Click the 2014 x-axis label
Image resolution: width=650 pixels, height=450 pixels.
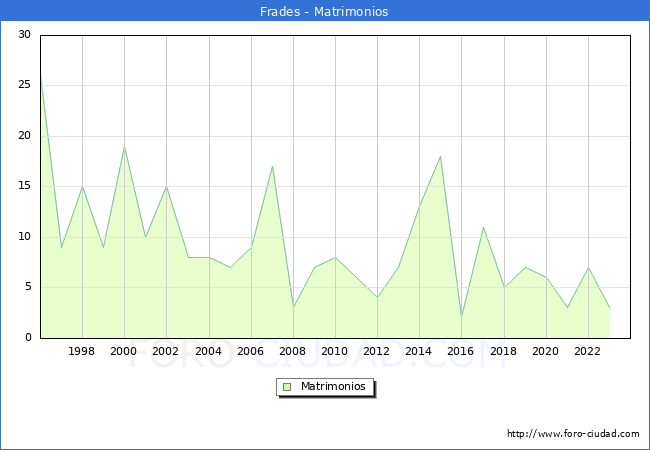(x=419, y=351)
